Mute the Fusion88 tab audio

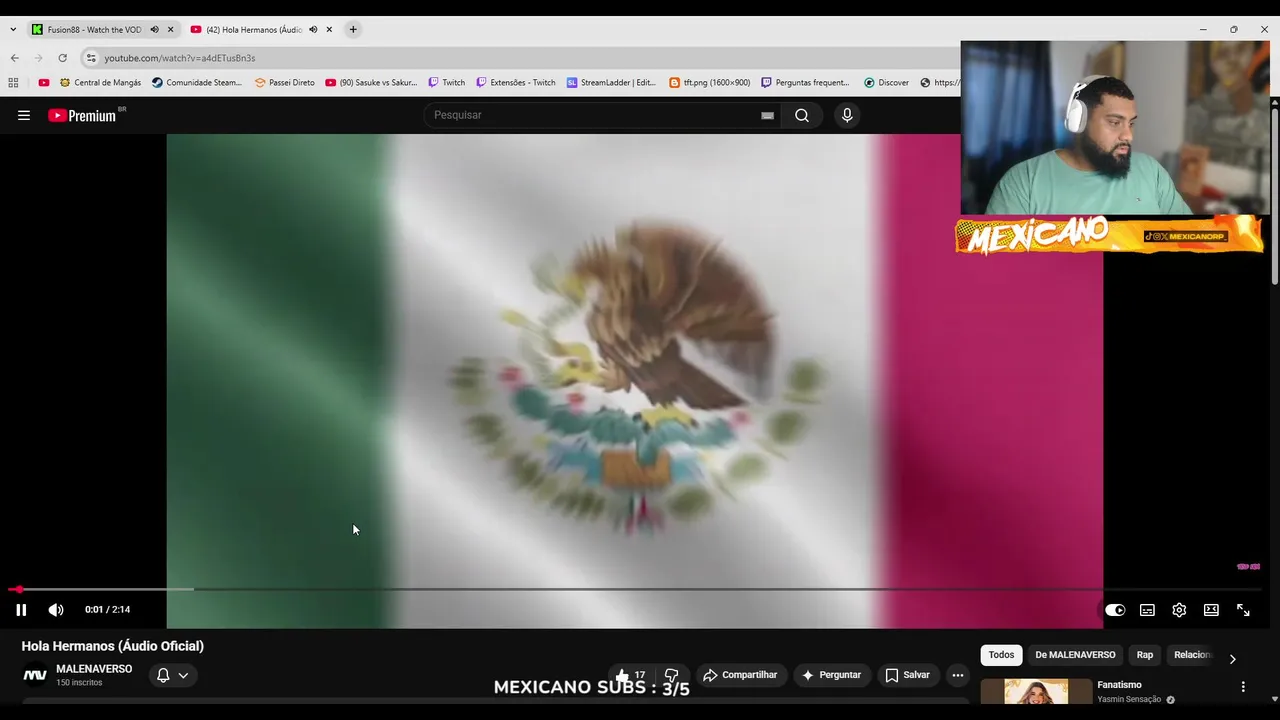[x=154, y=30]
